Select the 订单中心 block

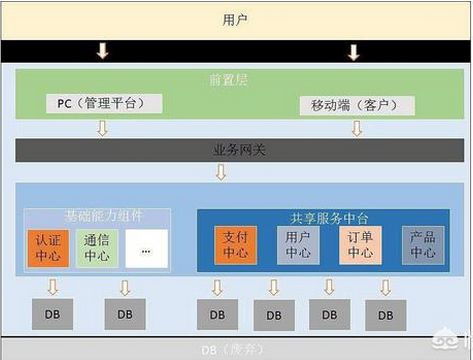(x=360, y=245)
